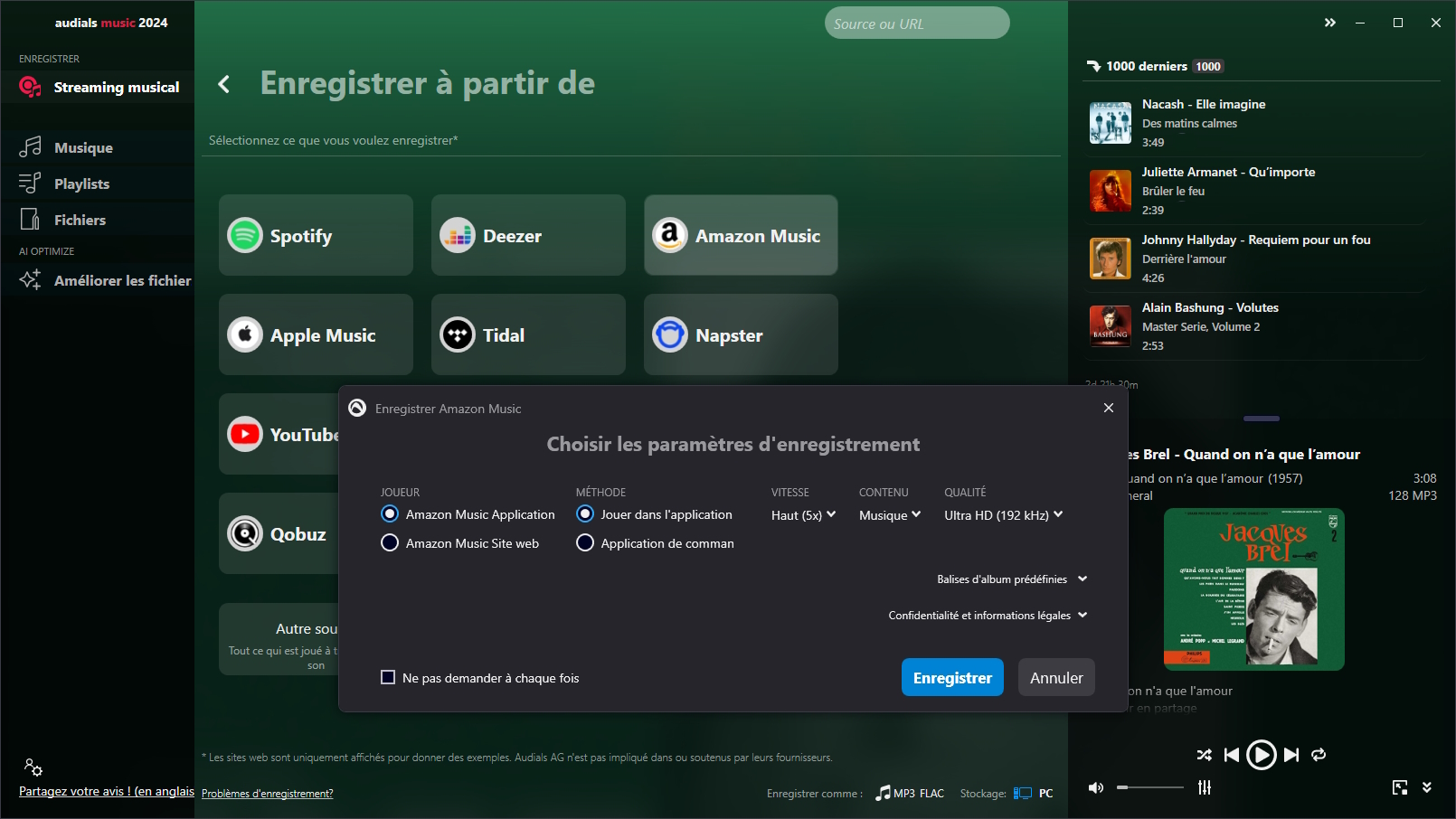This screenshot has height=819, width=1456.
Task: Click the Annuler button
Action: pos(1056,677)
